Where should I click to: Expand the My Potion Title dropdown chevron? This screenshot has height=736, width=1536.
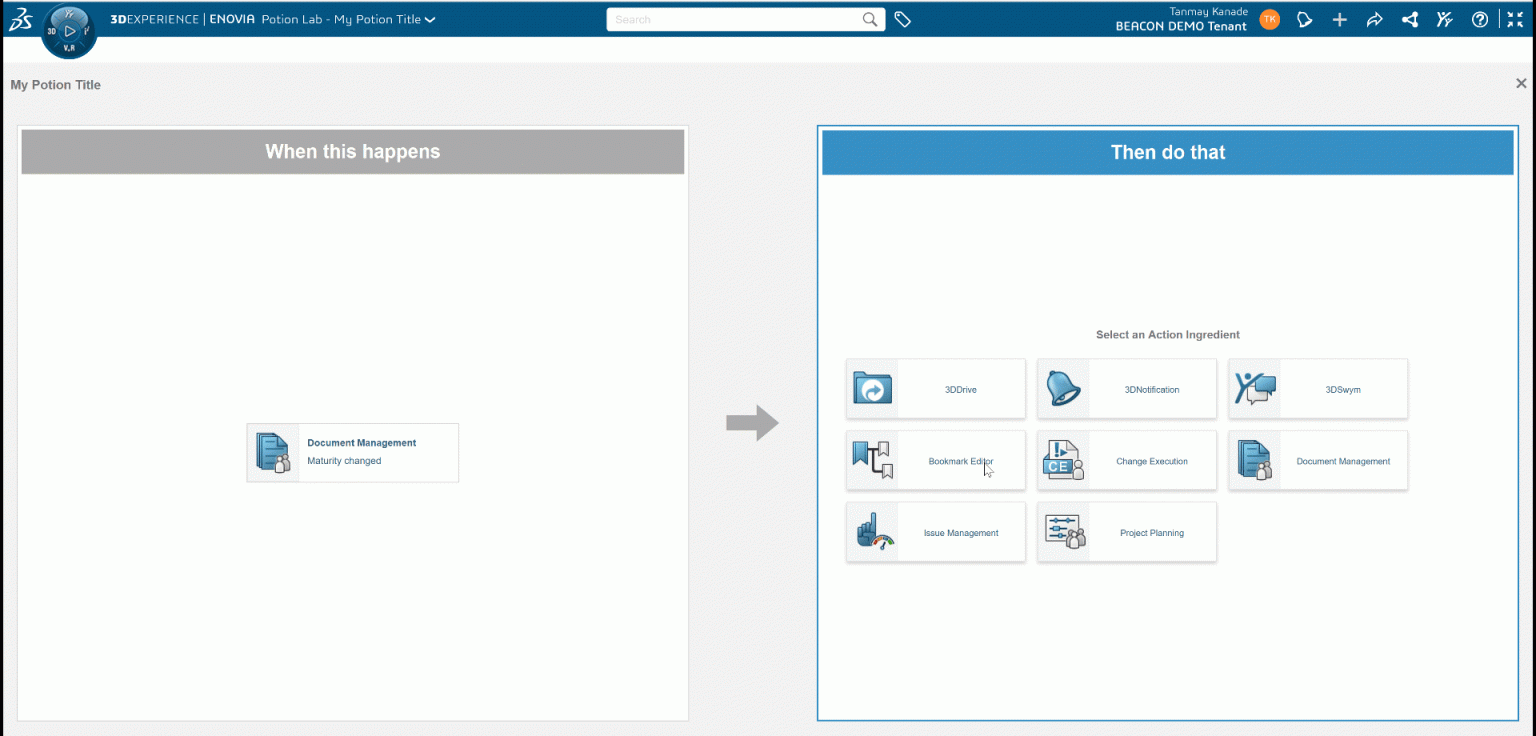(x=430, y=20)
